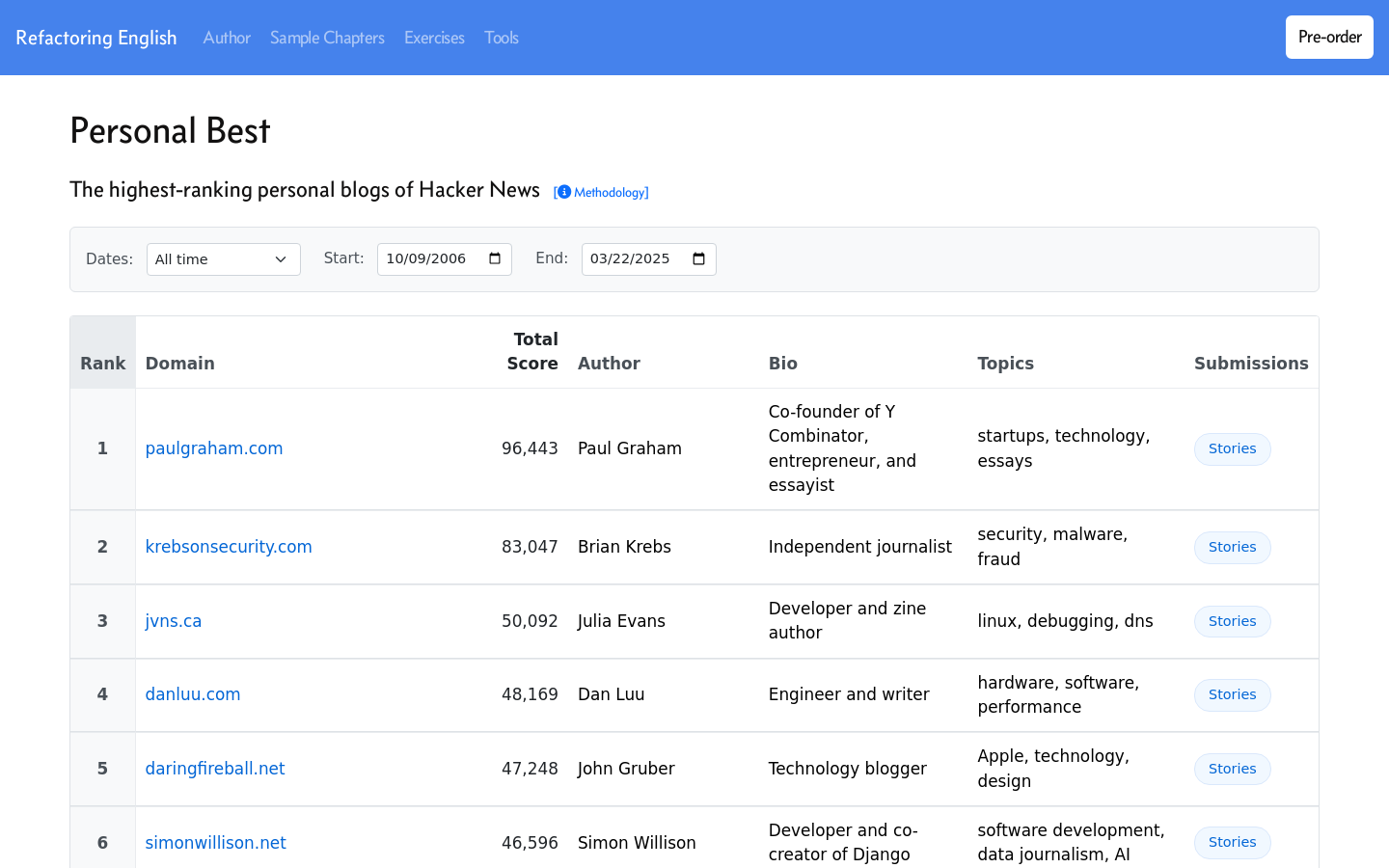
Task: Show Stories for daringfireball.net
Action: 1233,770
